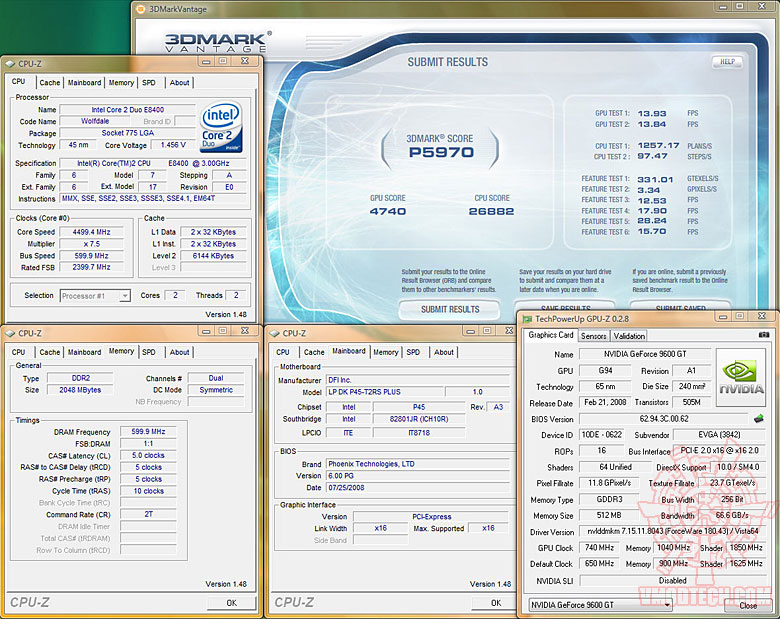Screen dimensions: 780x619
Task: Click the NVIDIA logo in GPU-Z
Action: [x=741, y=377]
